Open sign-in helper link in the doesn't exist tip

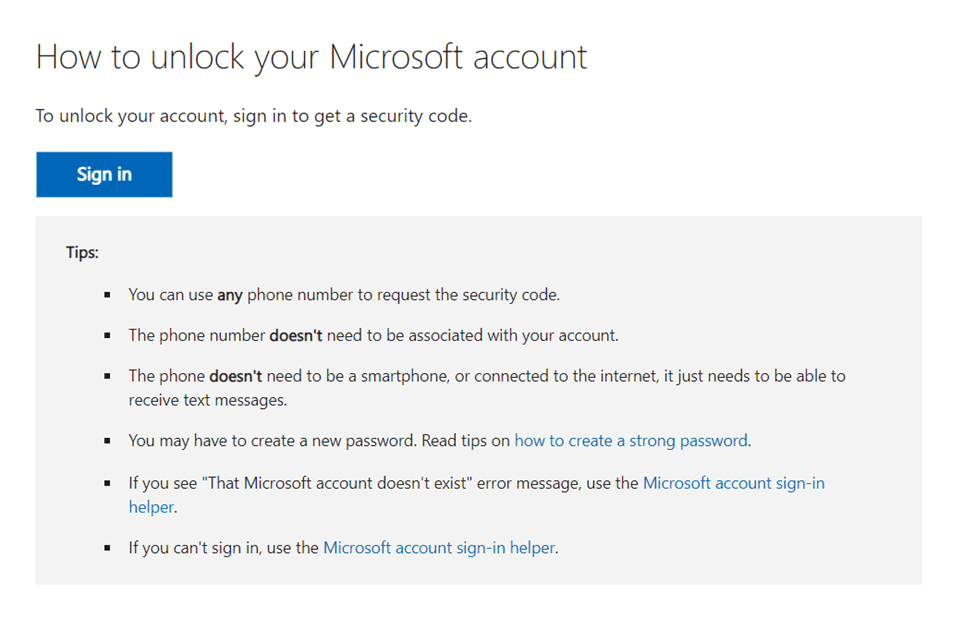[734, 484]
